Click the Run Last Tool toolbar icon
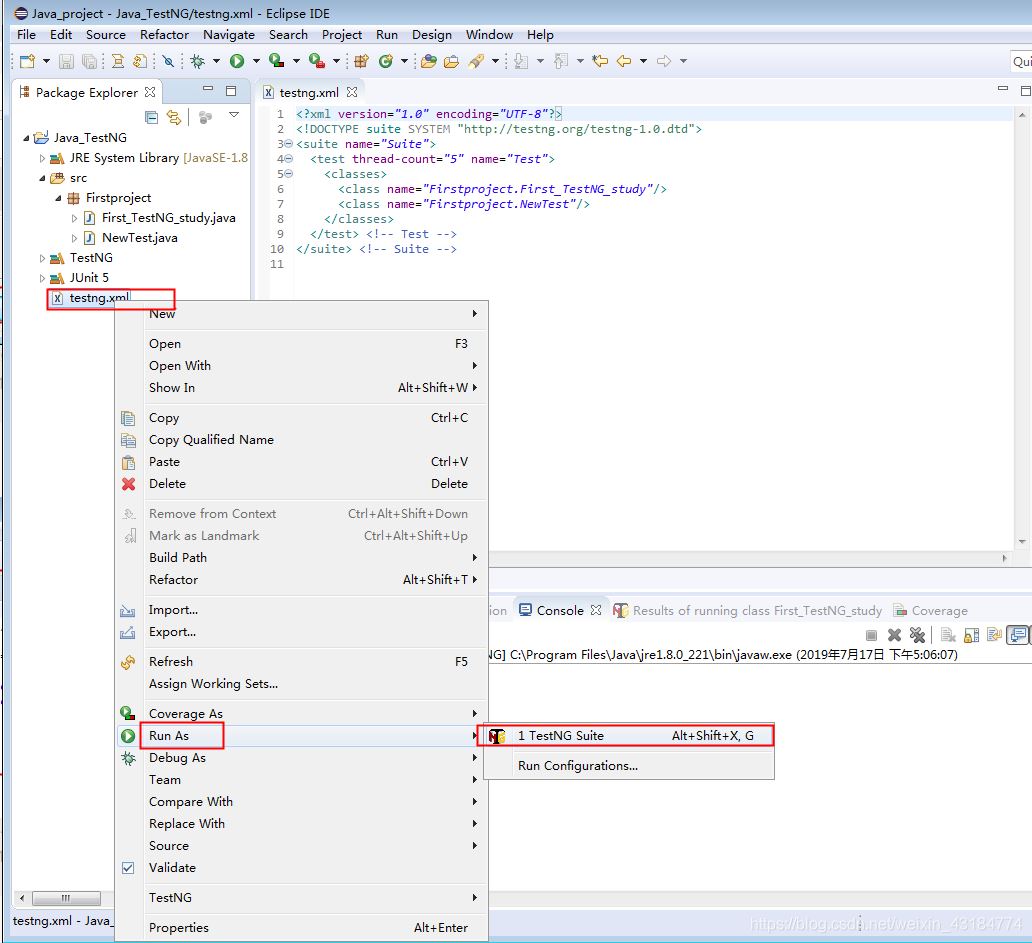The width and height of the screenshot is (1032, 943). [317, 61]
